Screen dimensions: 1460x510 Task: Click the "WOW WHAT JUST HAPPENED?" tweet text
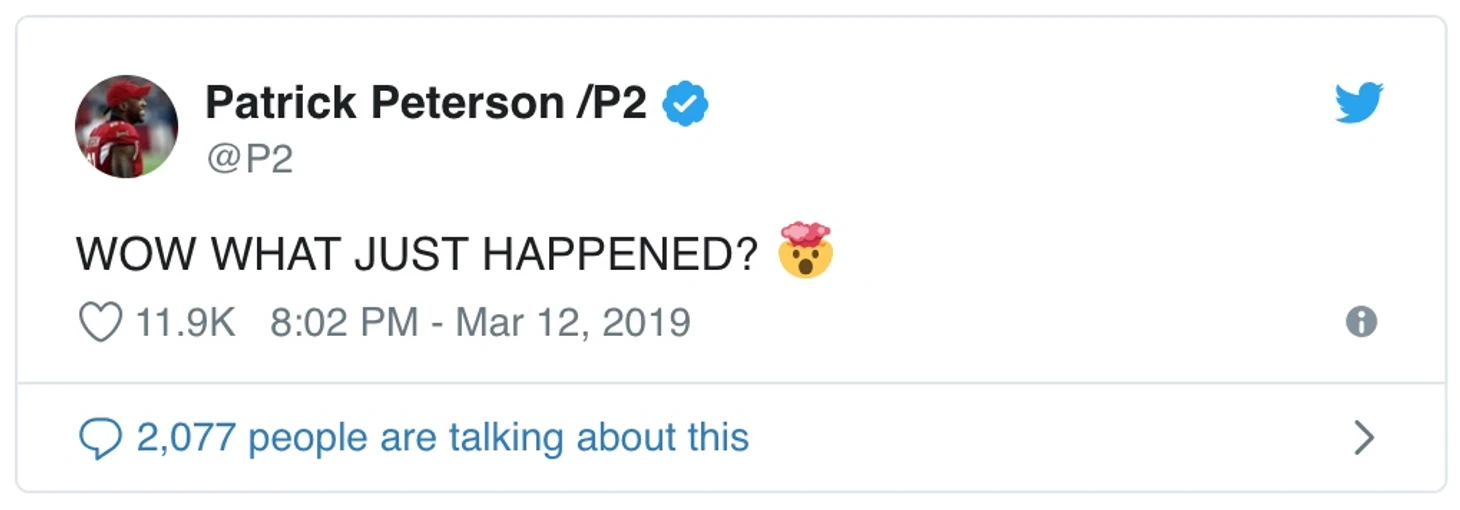click(417, 254)
